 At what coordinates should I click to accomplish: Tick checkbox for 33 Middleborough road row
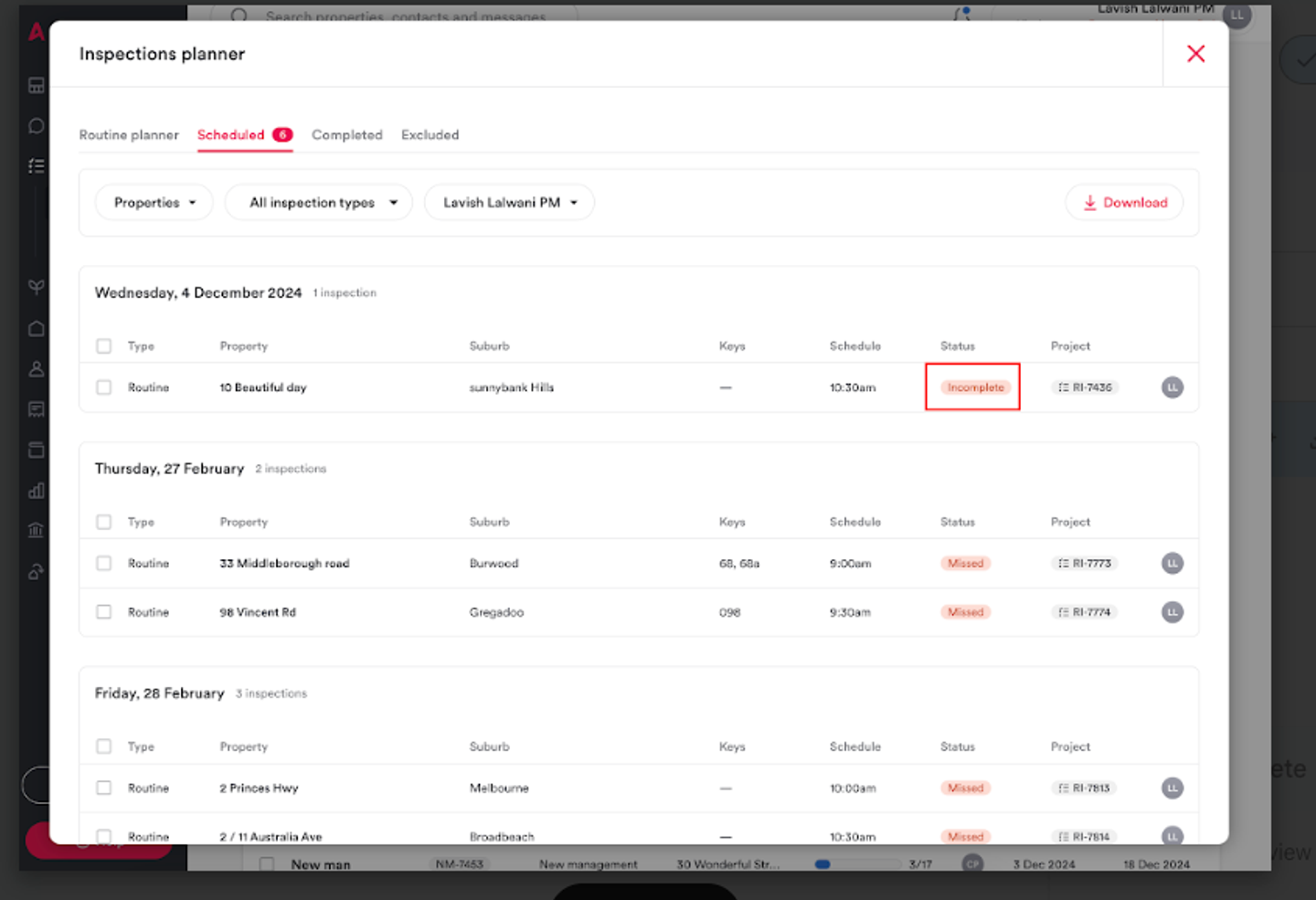[104, 564]
